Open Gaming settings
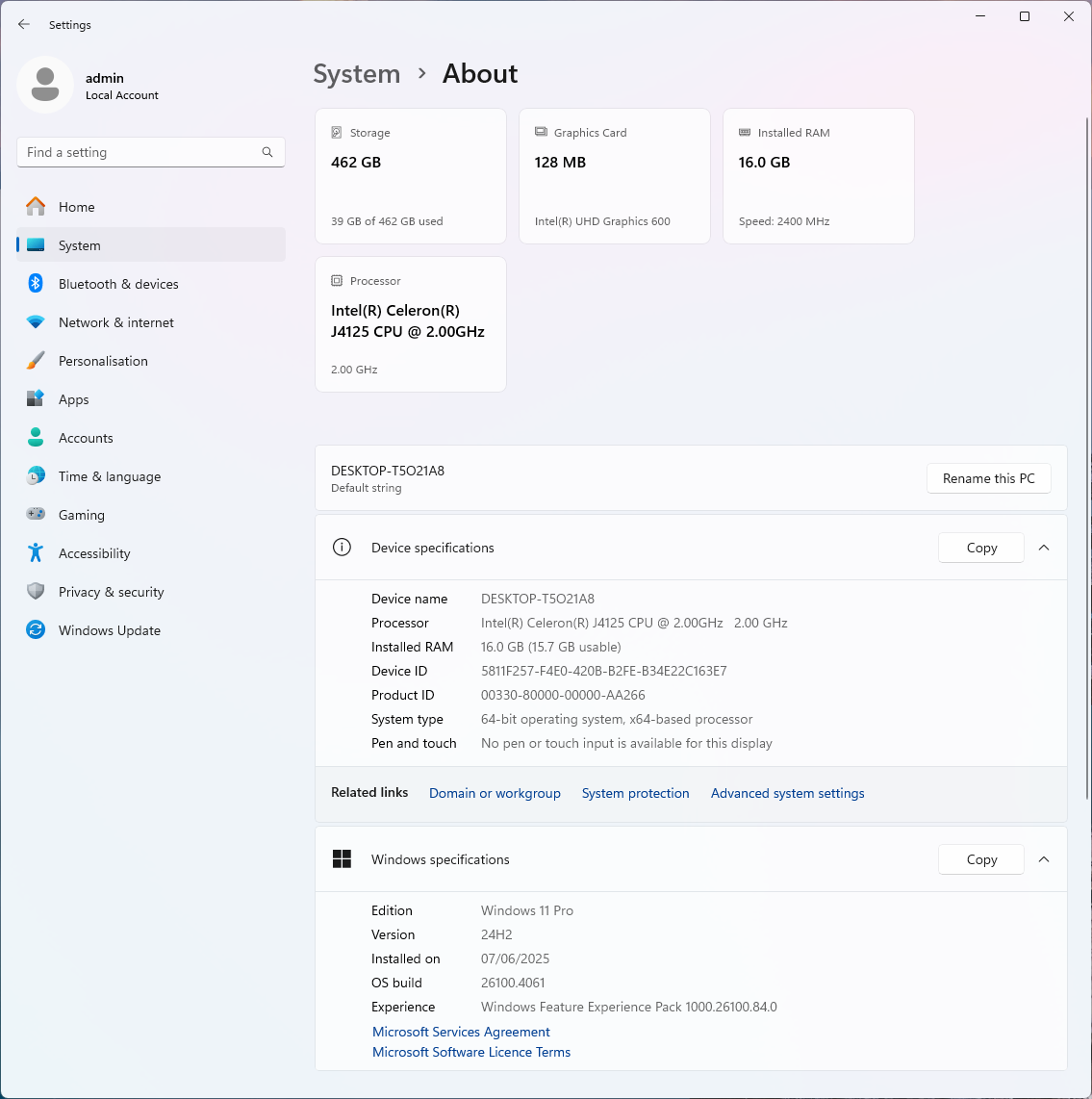 151,515
